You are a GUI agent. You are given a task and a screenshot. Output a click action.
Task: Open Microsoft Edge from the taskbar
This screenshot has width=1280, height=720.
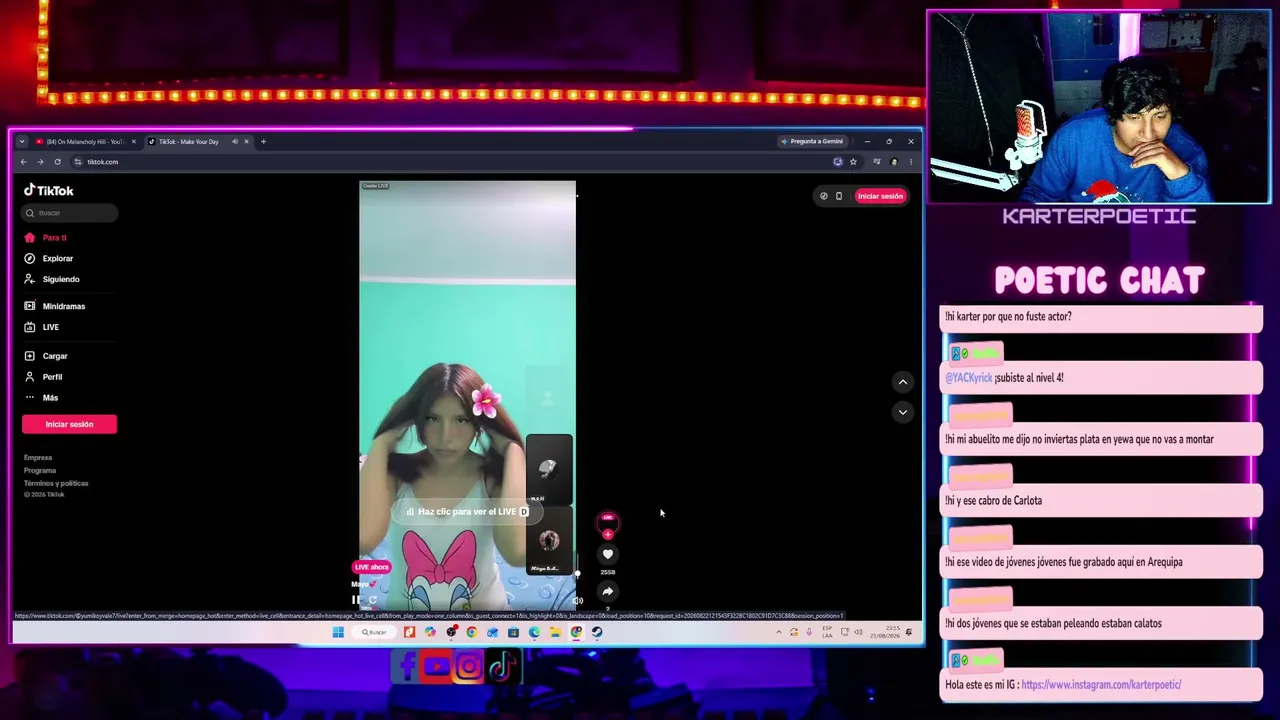pyautogui.click(x=534, y=632)
